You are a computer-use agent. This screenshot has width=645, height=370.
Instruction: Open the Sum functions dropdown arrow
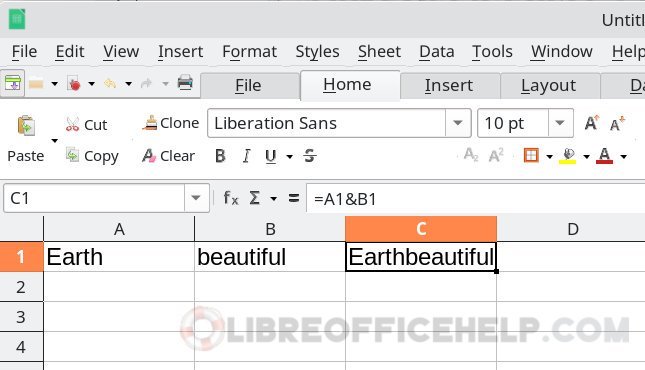[274, 199]
